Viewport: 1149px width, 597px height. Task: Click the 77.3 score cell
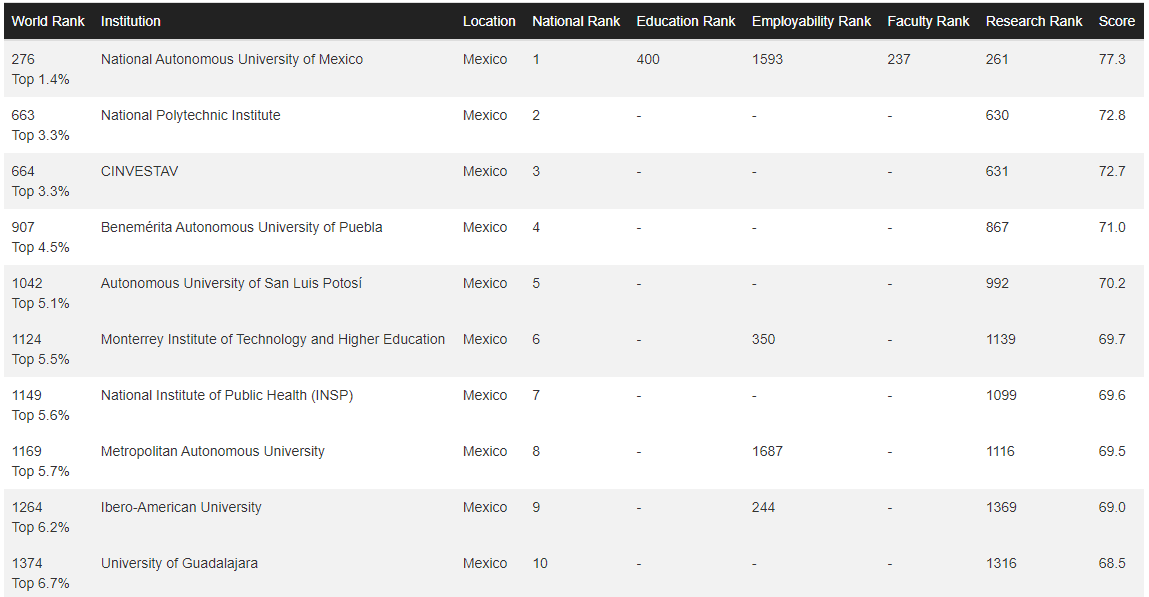pyautogui.click(x=1112, y=59)
